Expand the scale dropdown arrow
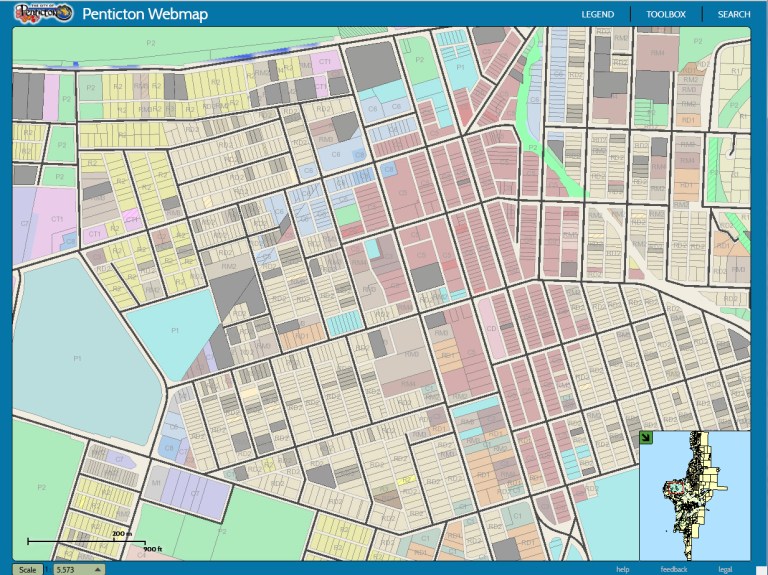This screenshot has width=768, height=575. click(97, 569)
